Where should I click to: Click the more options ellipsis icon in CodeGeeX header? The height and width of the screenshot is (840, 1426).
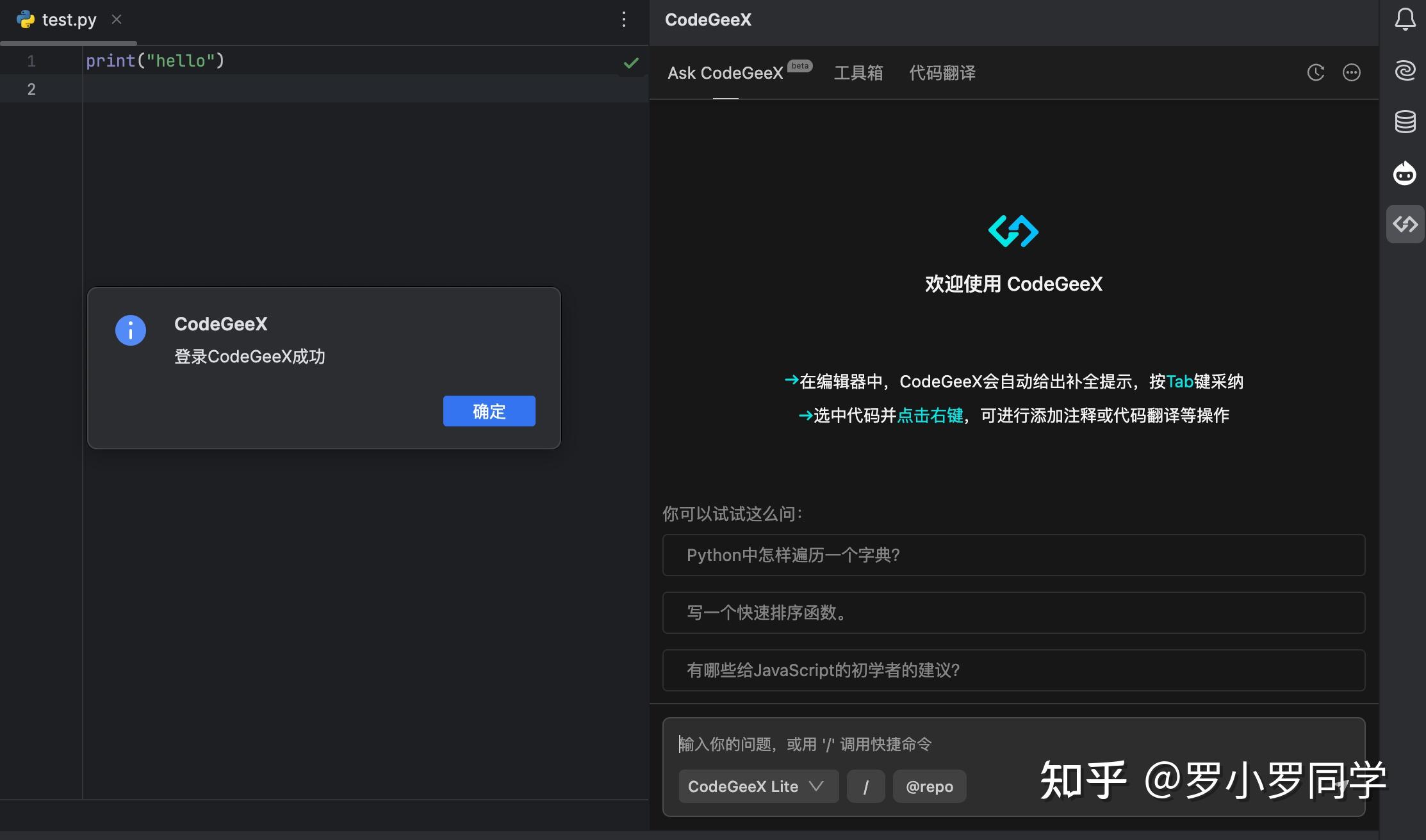1352,72
